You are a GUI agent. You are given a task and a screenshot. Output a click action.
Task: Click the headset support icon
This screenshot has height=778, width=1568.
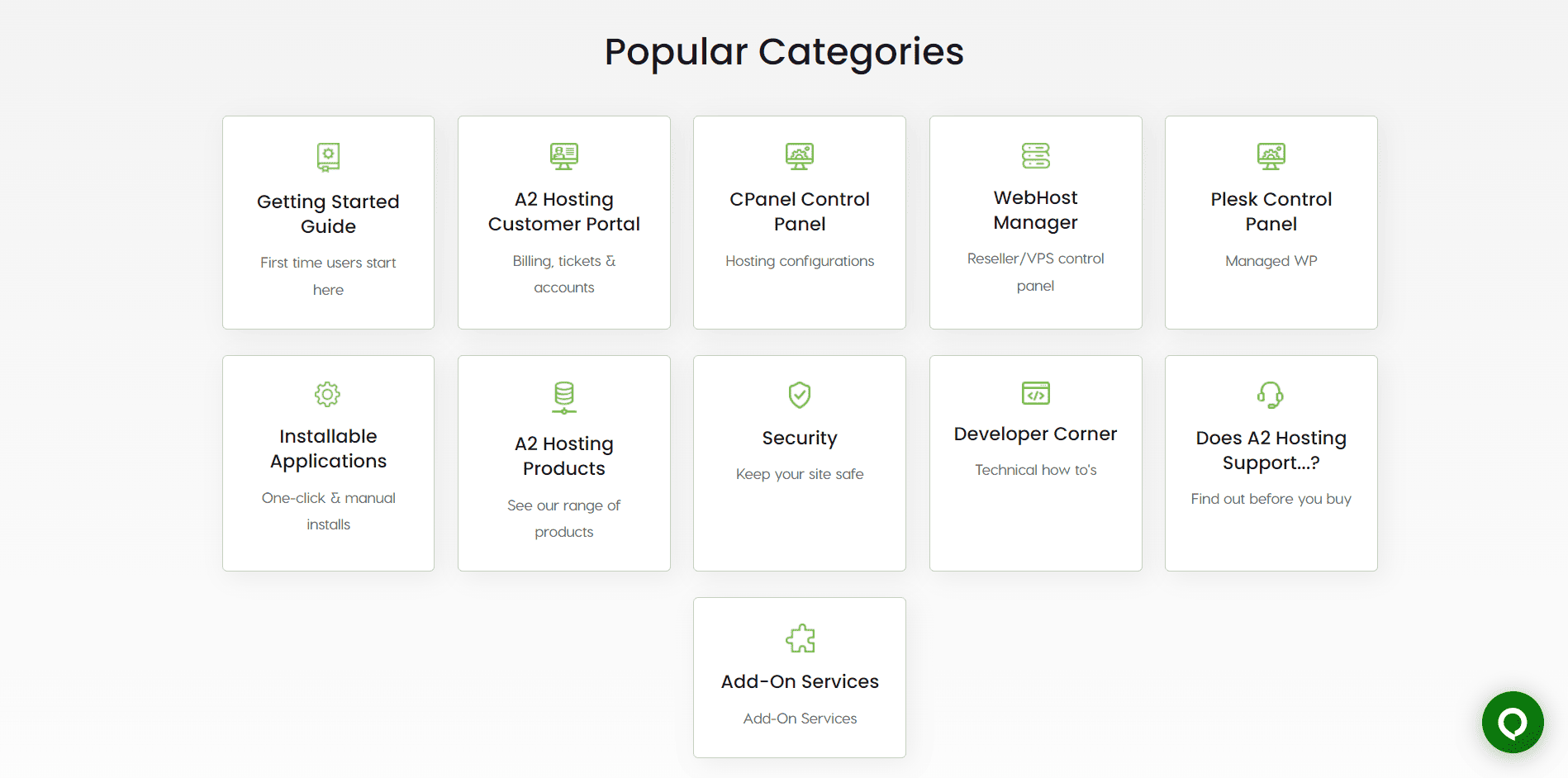[x=1271, y=395]
